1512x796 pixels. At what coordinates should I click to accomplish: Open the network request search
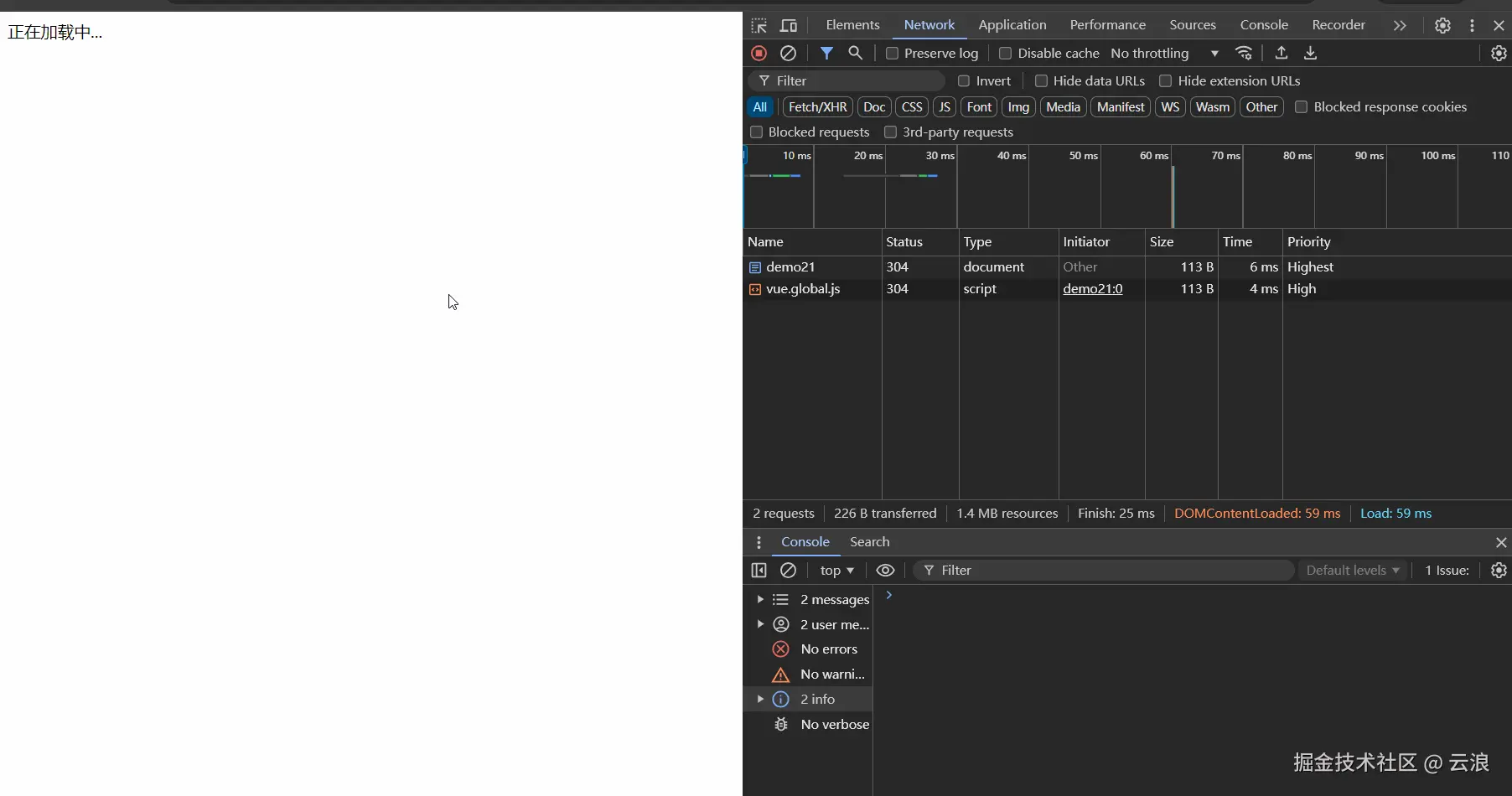[x=855, y=53]
